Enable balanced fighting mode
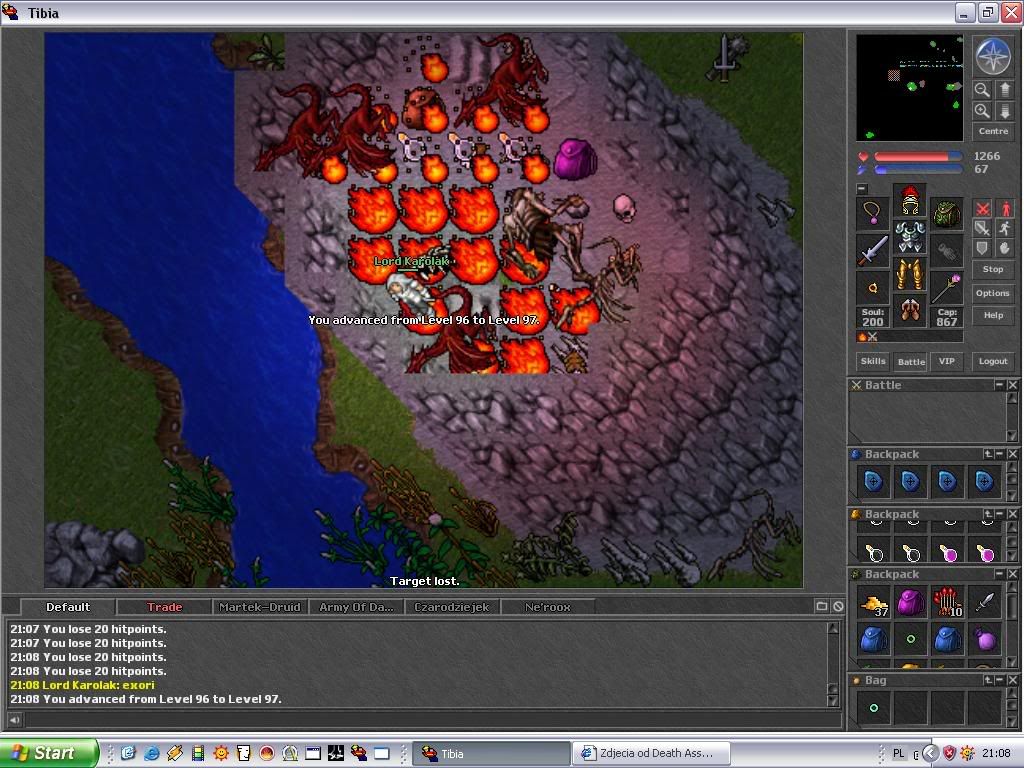 [x=982, y=228]
